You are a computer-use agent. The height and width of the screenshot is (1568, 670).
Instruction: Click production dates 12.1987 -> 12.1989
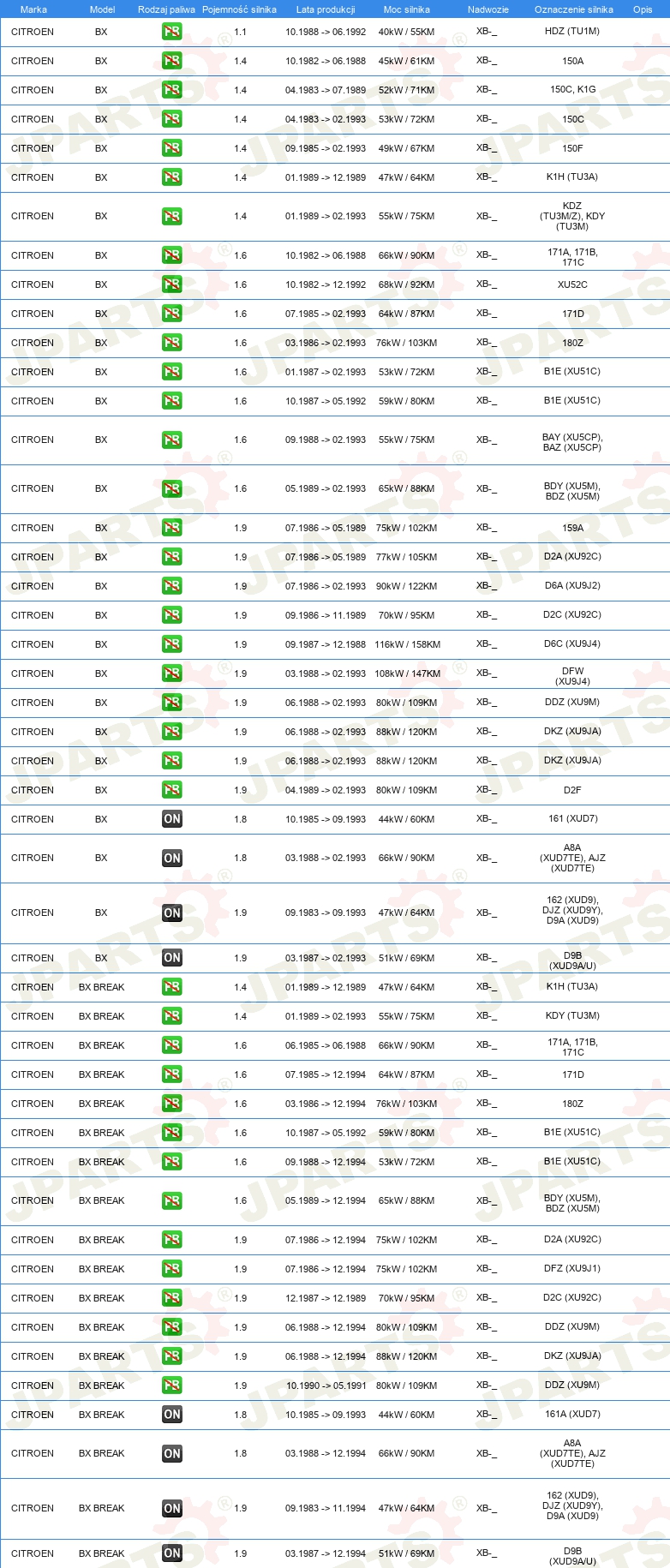326,1298
